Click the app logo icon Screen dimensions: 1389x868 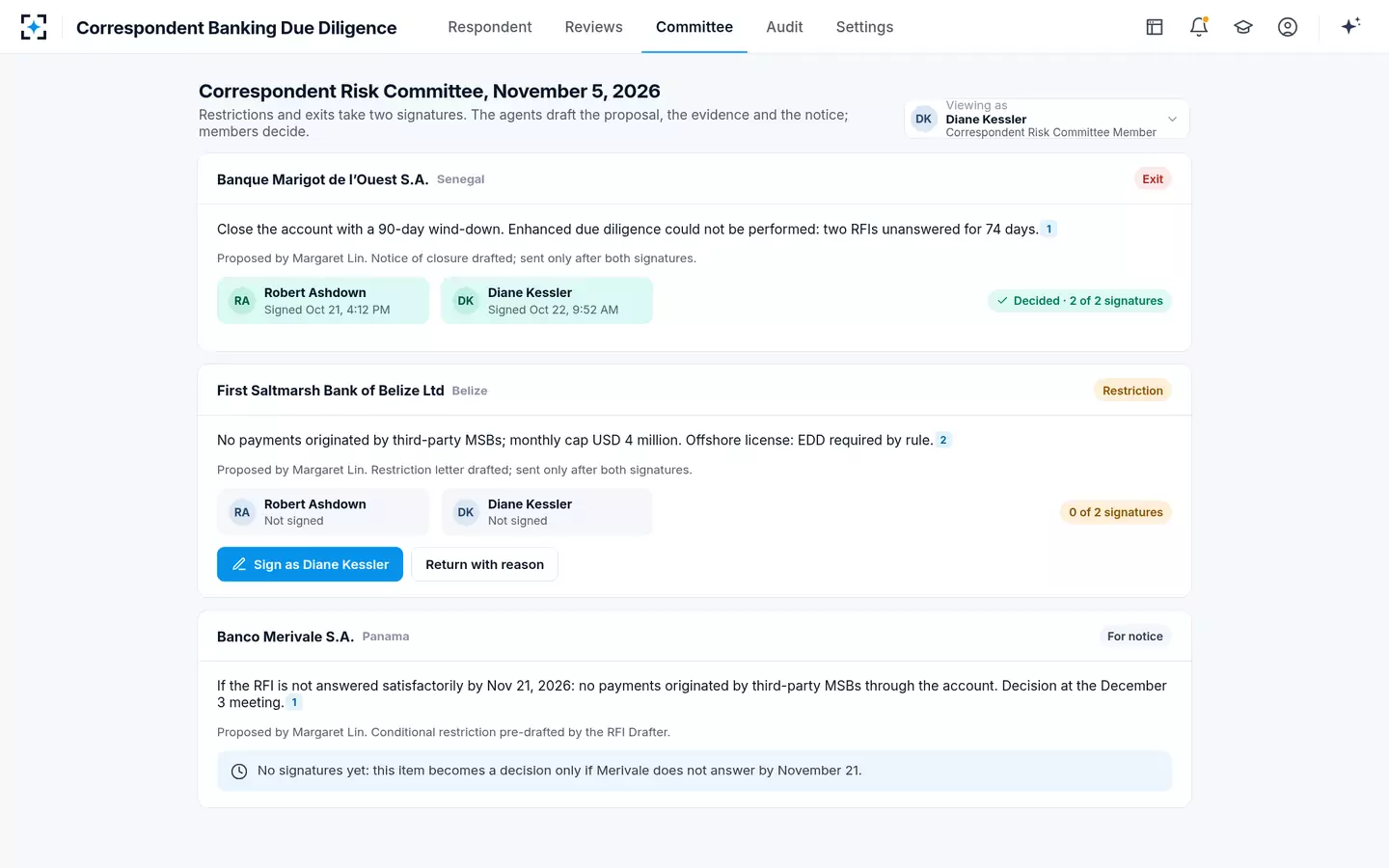[x=34, y=27]
